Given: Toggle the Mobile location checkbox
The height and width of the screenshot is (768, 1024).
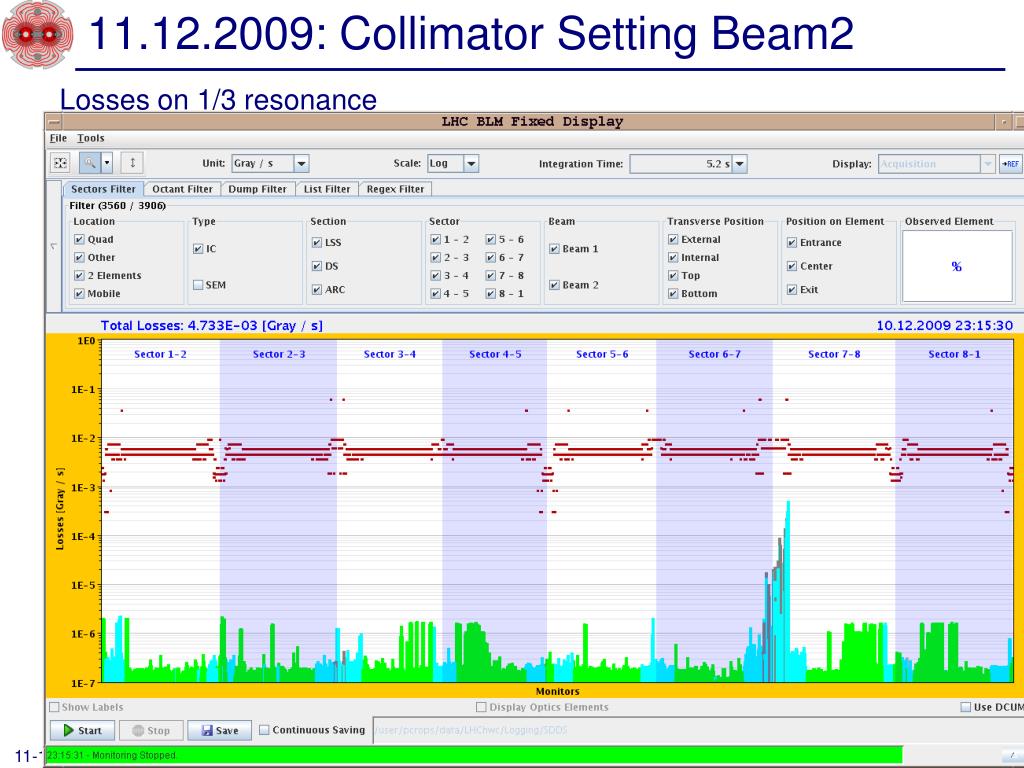Looking at the screenshot, I should [x=79, y=294].
